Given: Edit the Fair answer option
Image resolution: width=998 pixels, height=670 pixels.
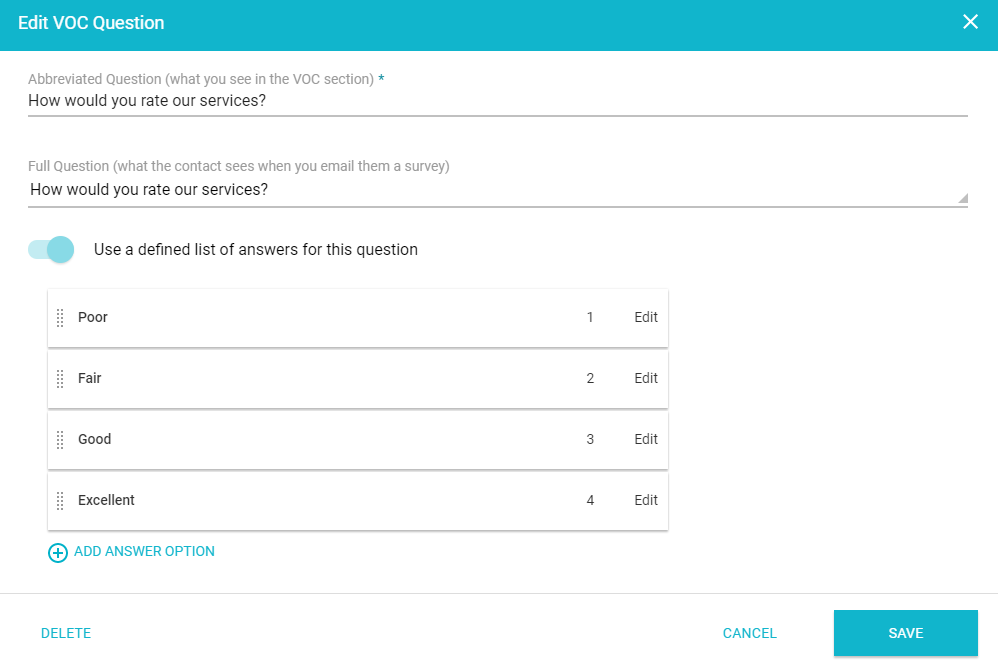Looking at the screenshot, I should (x=645, y=378).
